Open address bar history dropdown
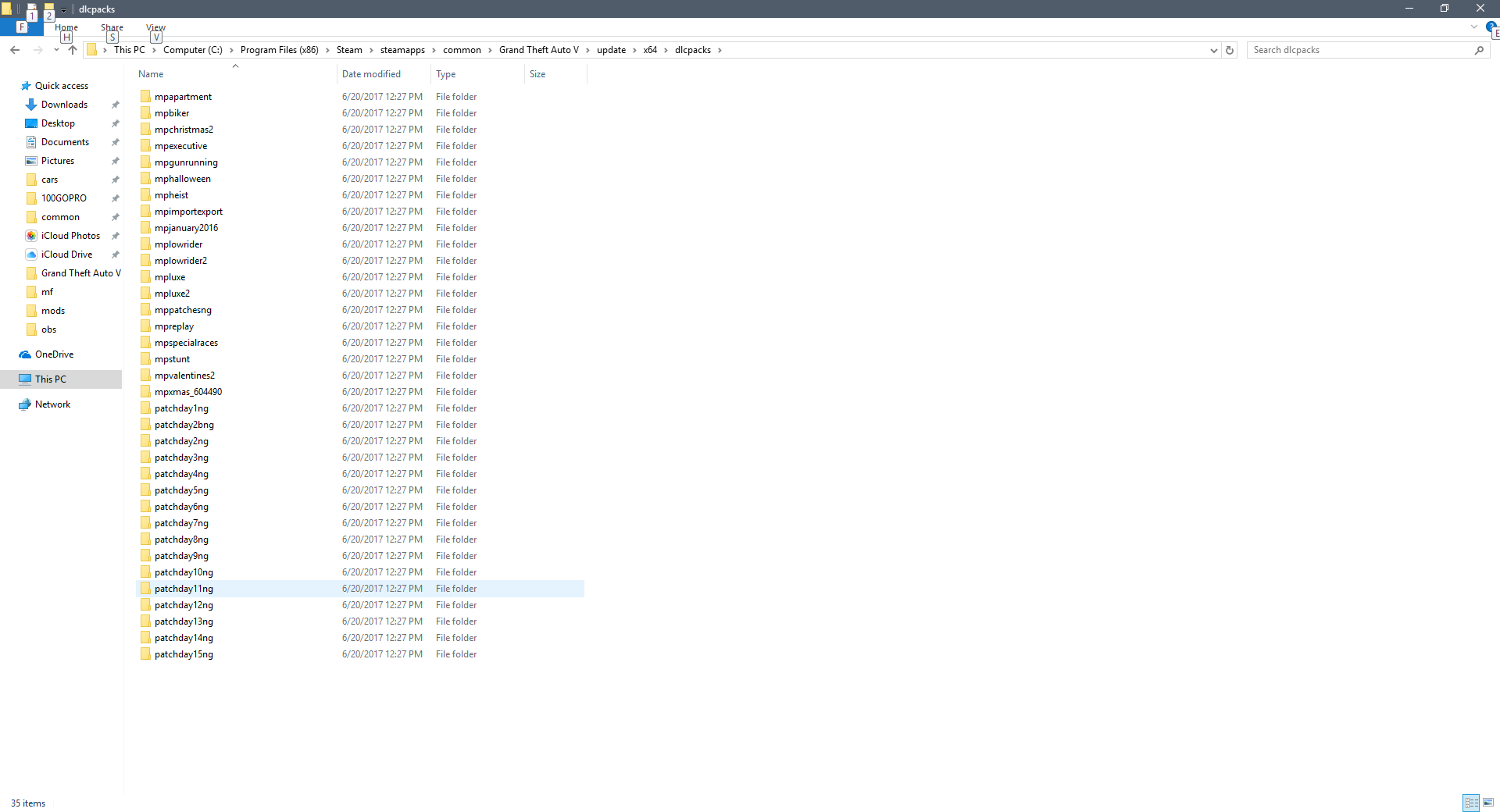This screenshot has width=1500, height=812. click(x=1213, y=50)
